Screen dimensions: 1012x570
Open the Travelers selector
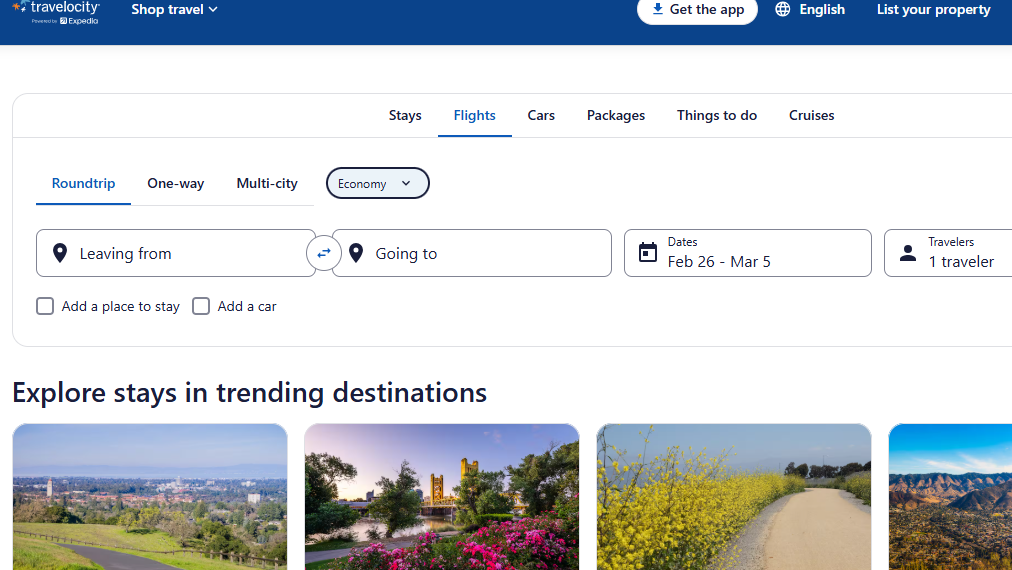pos(947,253)
